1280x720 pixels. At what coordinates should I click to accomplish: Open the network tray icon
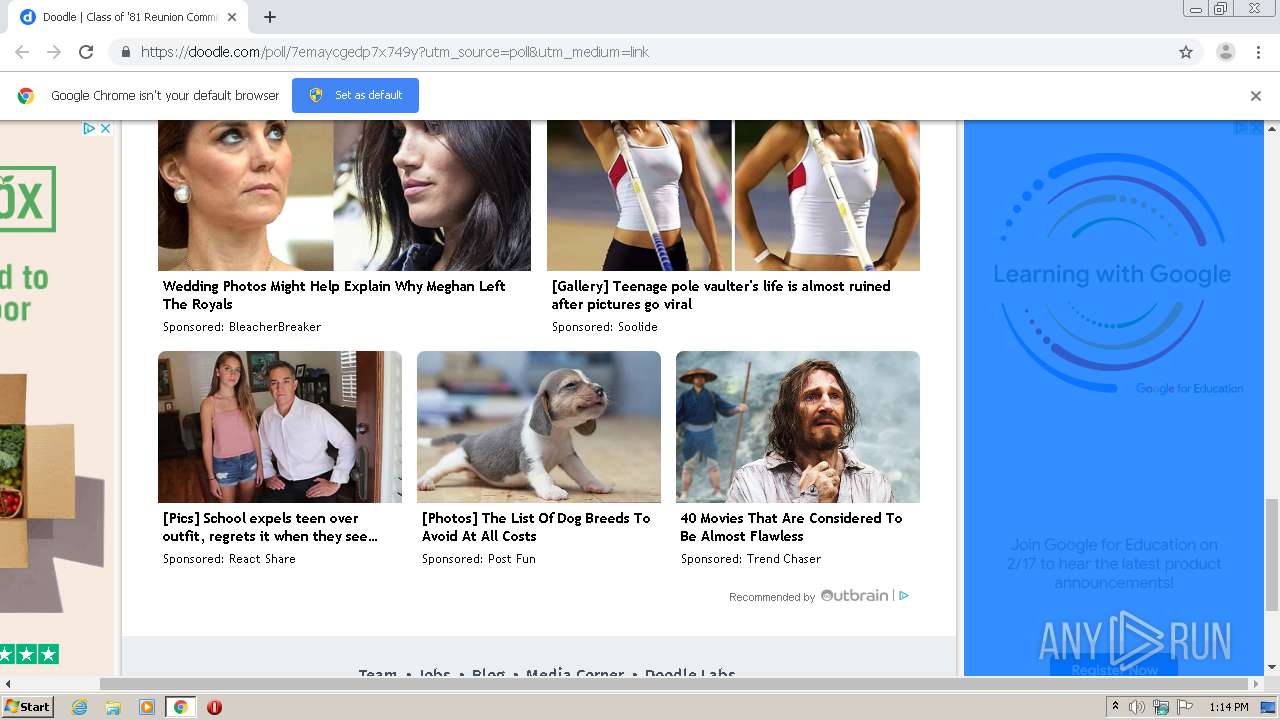click(x=1161, y=707)
